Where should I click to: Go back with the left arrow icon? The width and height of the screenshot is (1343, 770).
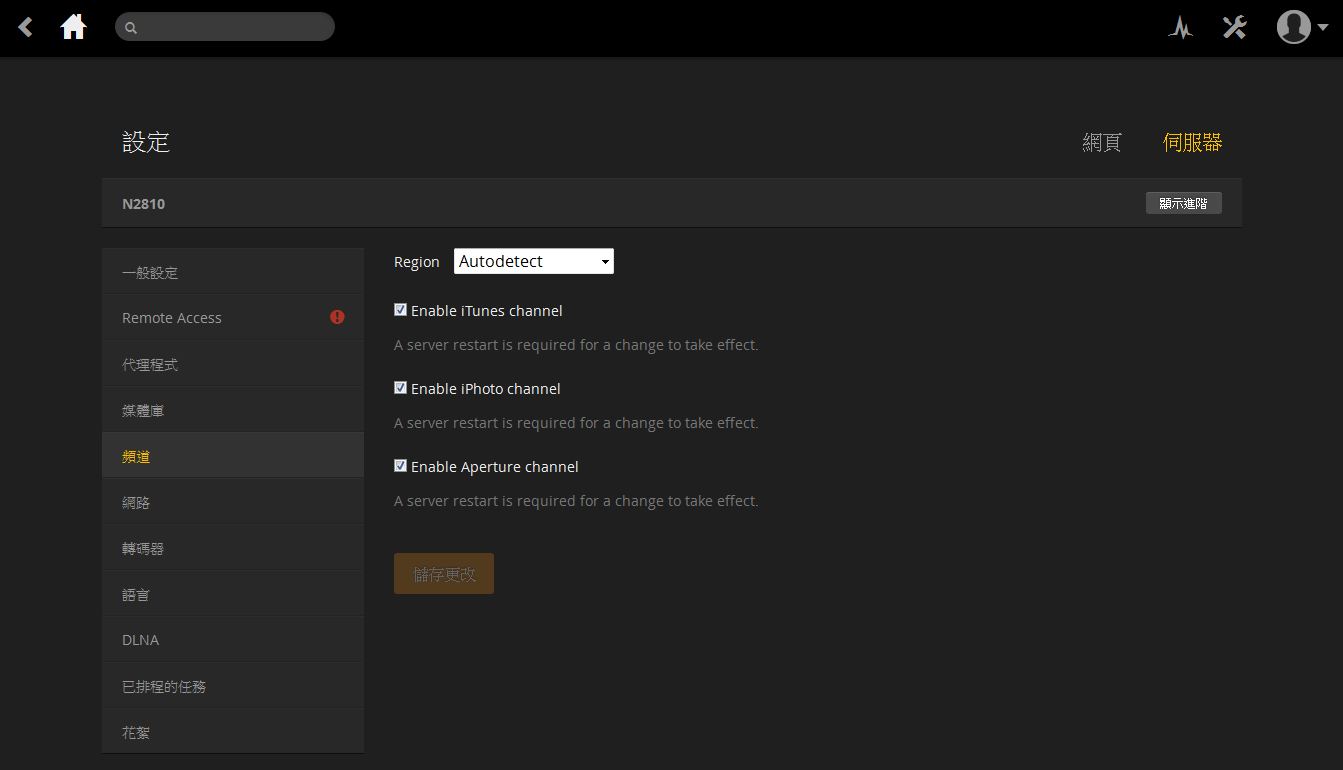[26, 28]
